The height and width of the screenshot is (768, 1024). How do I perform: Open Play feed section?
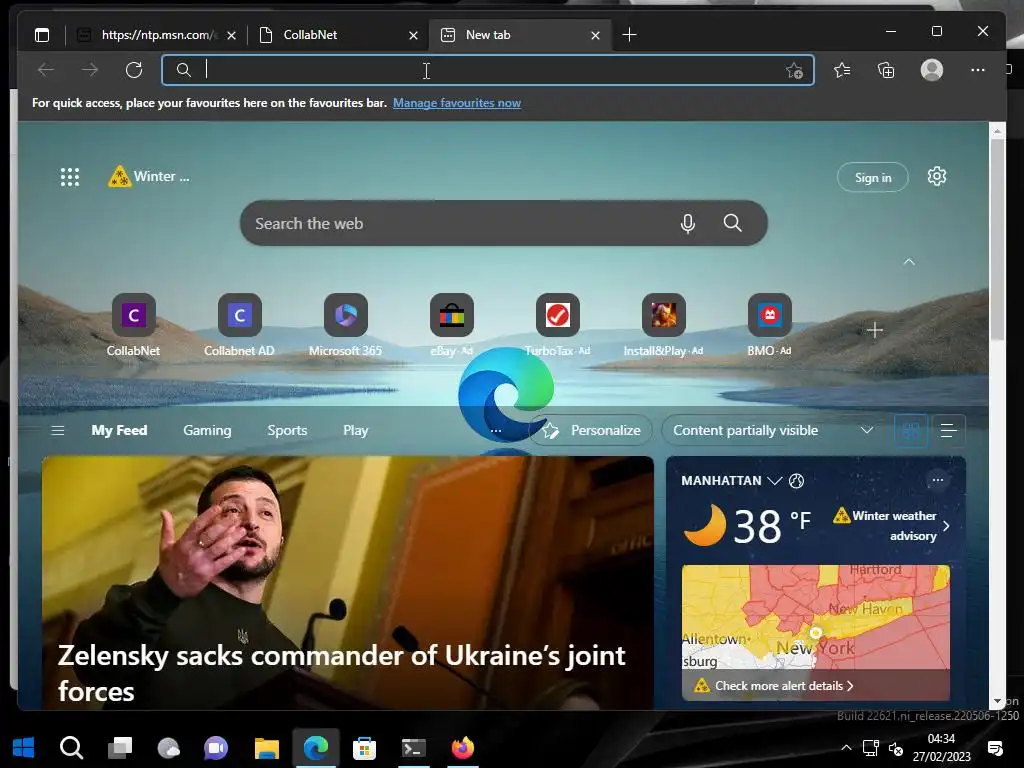[356, 430]
